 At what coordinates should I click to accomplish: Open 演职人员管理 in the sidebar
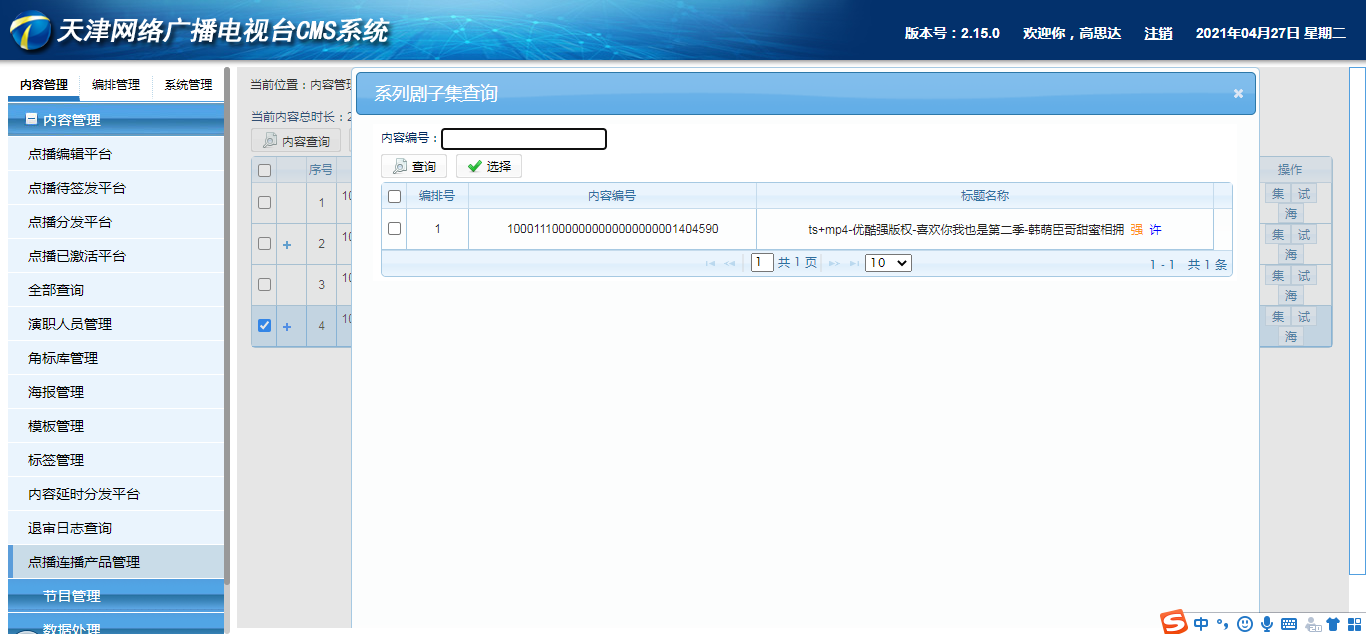[116, 324]
